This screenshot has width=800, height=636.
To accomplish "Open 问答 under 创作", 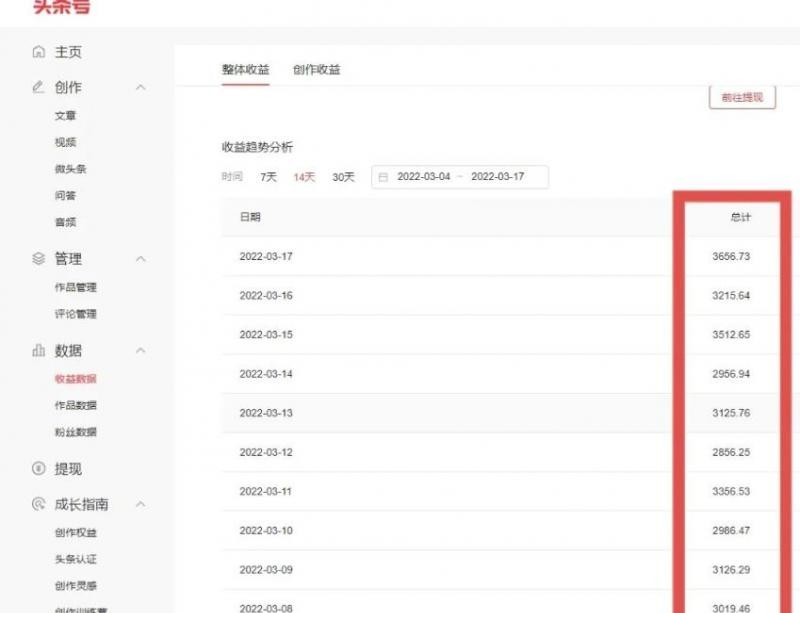I will 65,195.
